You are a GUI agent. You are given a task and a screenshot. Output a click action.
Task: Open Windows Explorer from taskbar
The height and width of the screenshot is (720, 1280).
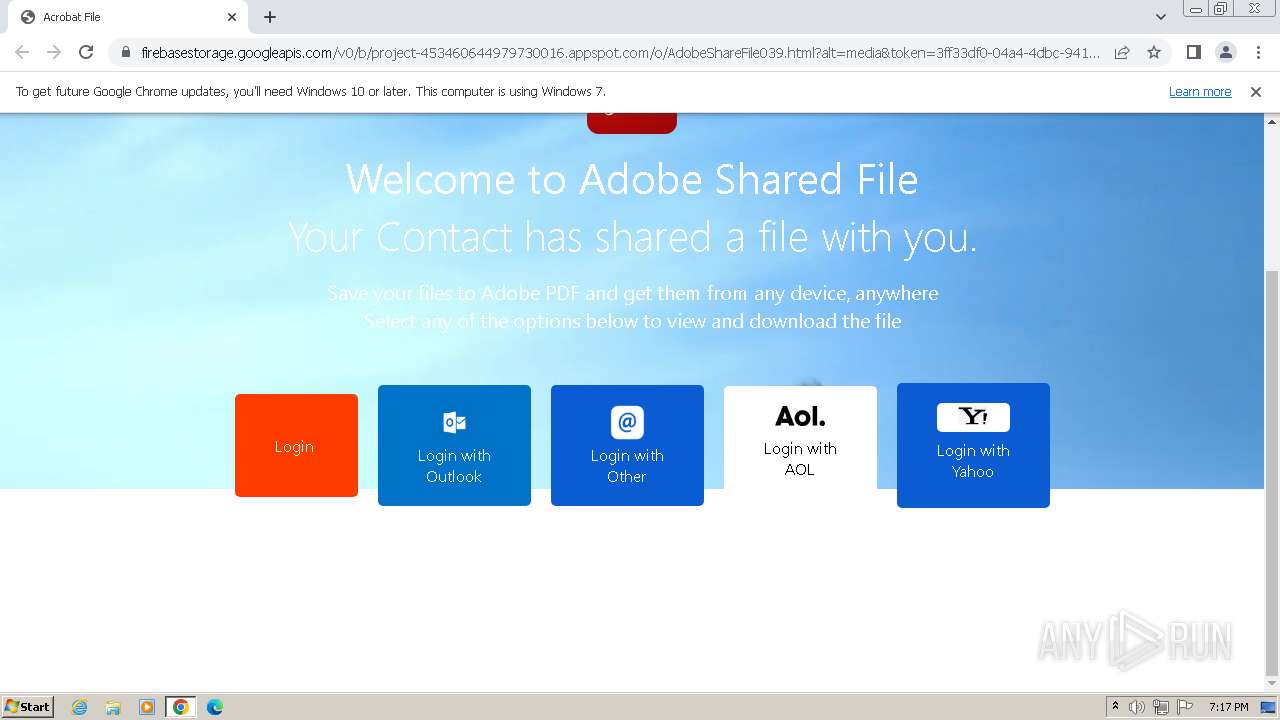tap(113, 707)
